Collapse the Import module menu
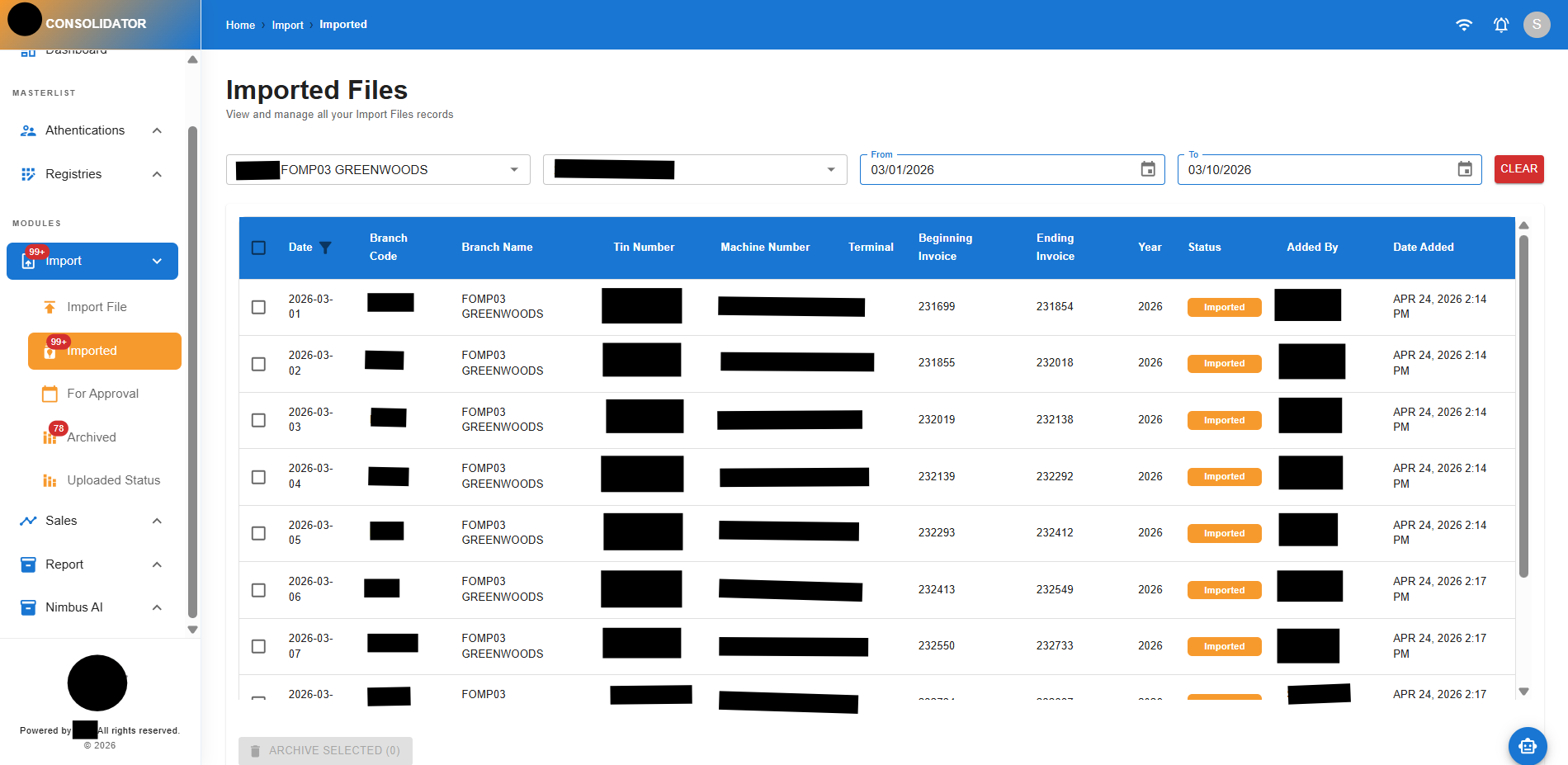The width and height of the screenshot is (1568, 765). coord(157,261)
